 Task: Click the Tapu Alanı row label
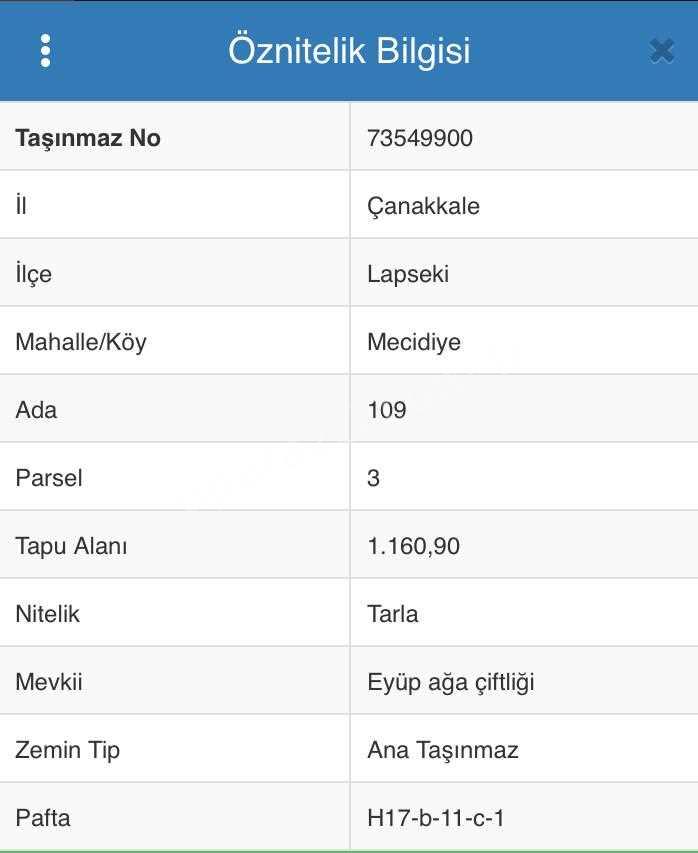point(71,546)
